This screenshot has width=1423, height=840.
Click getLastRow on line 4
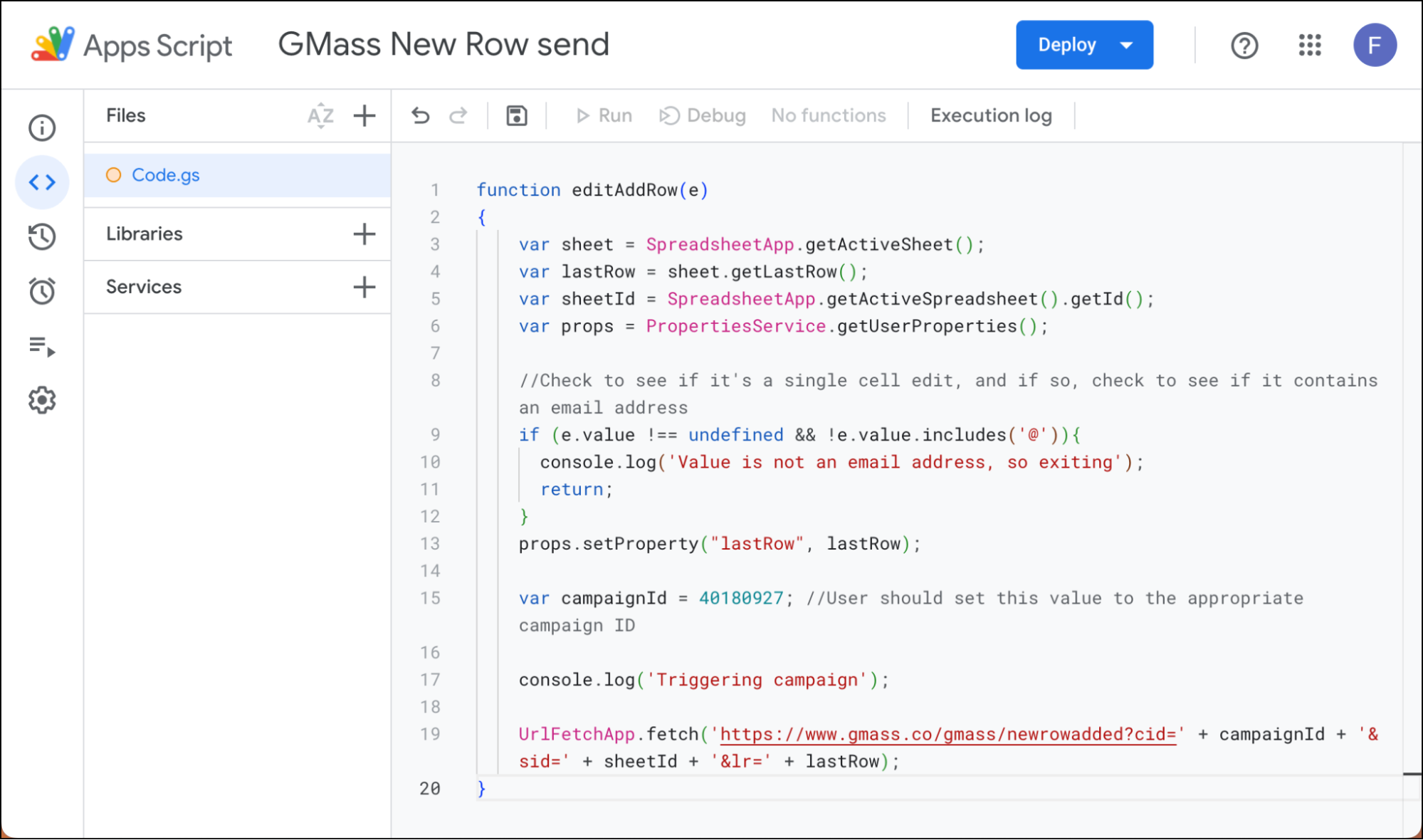pyautogui.click(x=784, y=272)
